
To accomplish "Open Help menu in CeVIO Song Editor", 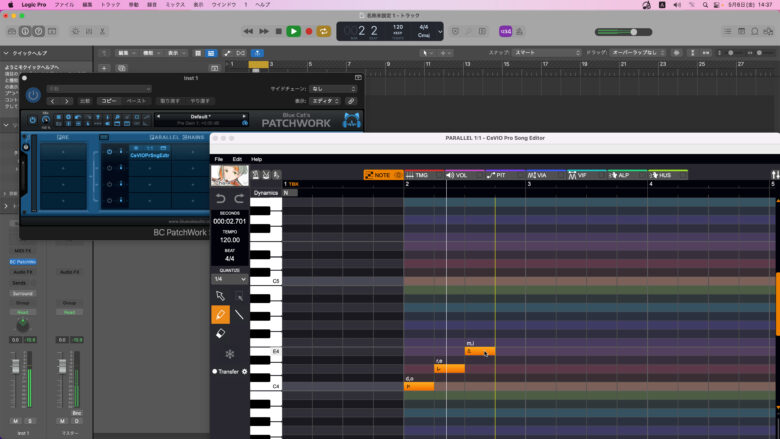I will (256, 159).
